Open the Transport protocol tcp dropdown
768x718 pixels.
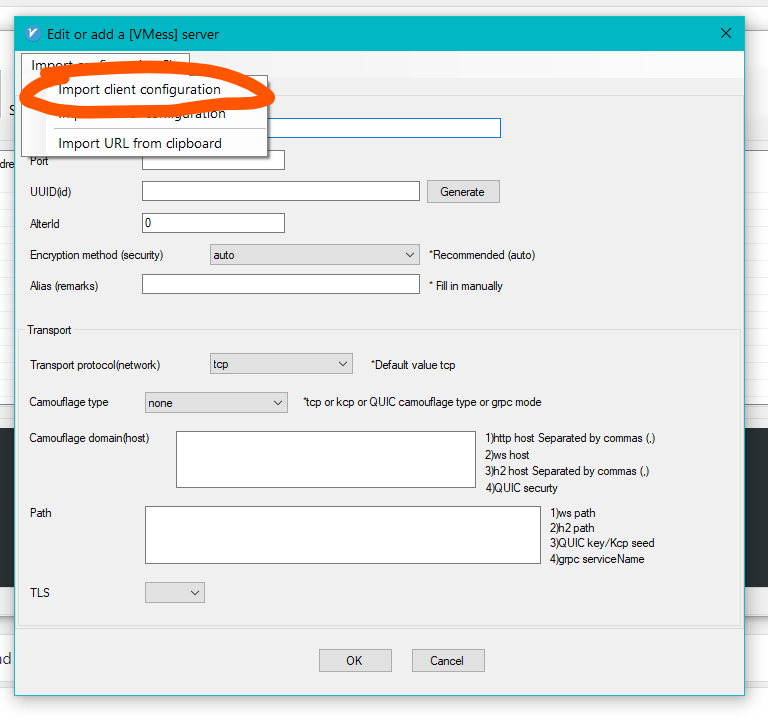[281, 364]
